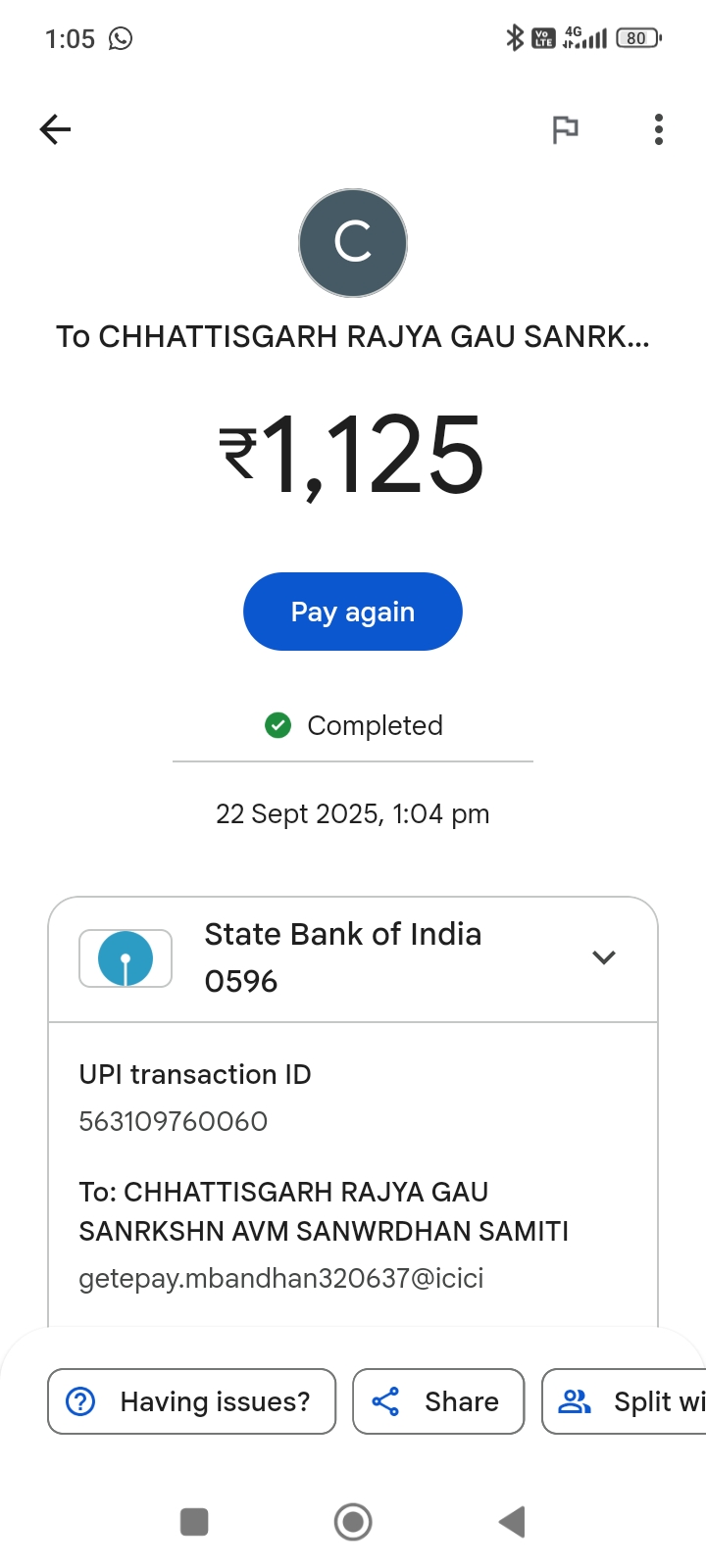Tap the UPI transaction ID number
706x1568 pixels.
click(x=174, y=1121)
